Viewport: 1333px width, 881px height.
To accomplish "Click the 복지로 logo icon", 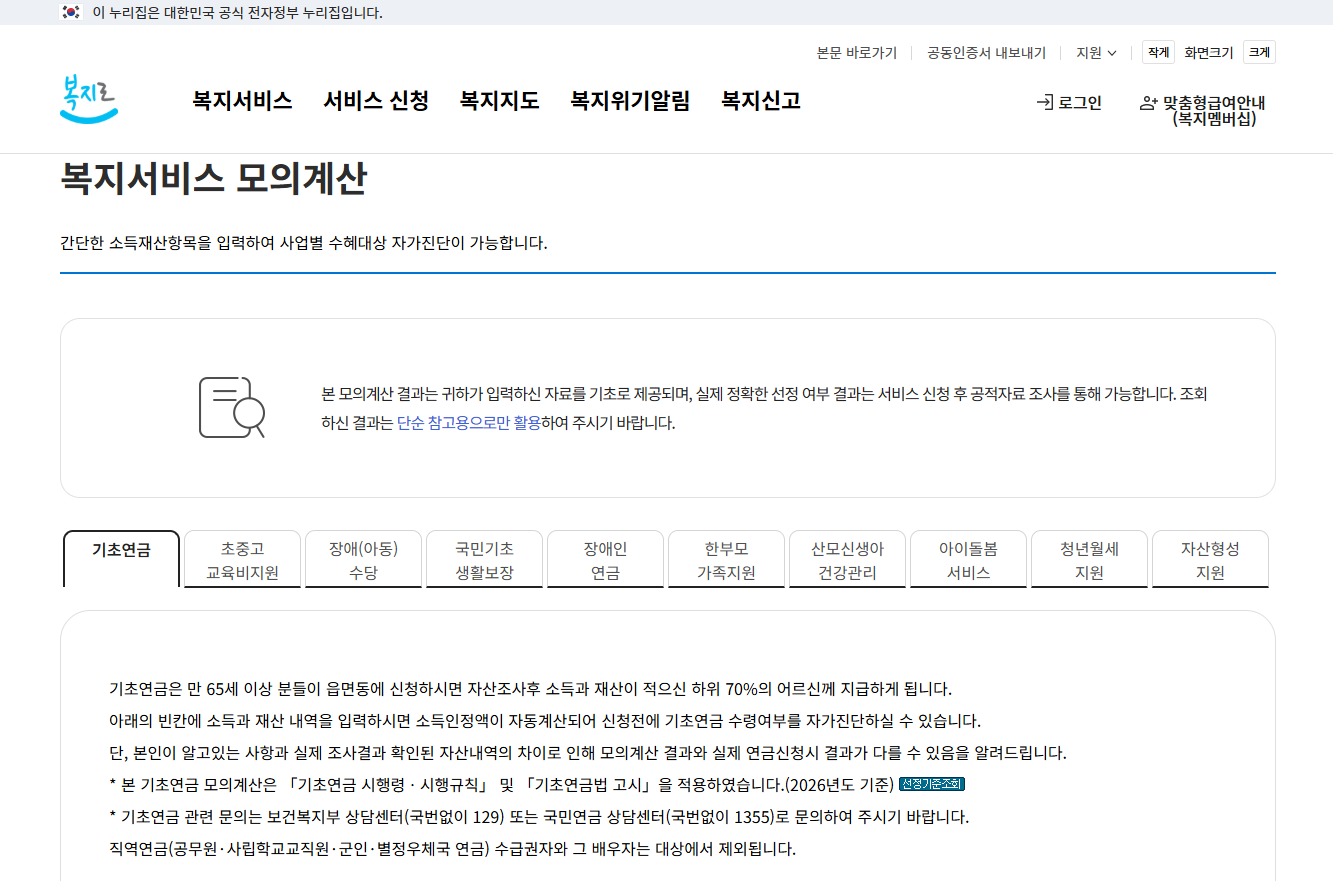I will pos(89,99).
